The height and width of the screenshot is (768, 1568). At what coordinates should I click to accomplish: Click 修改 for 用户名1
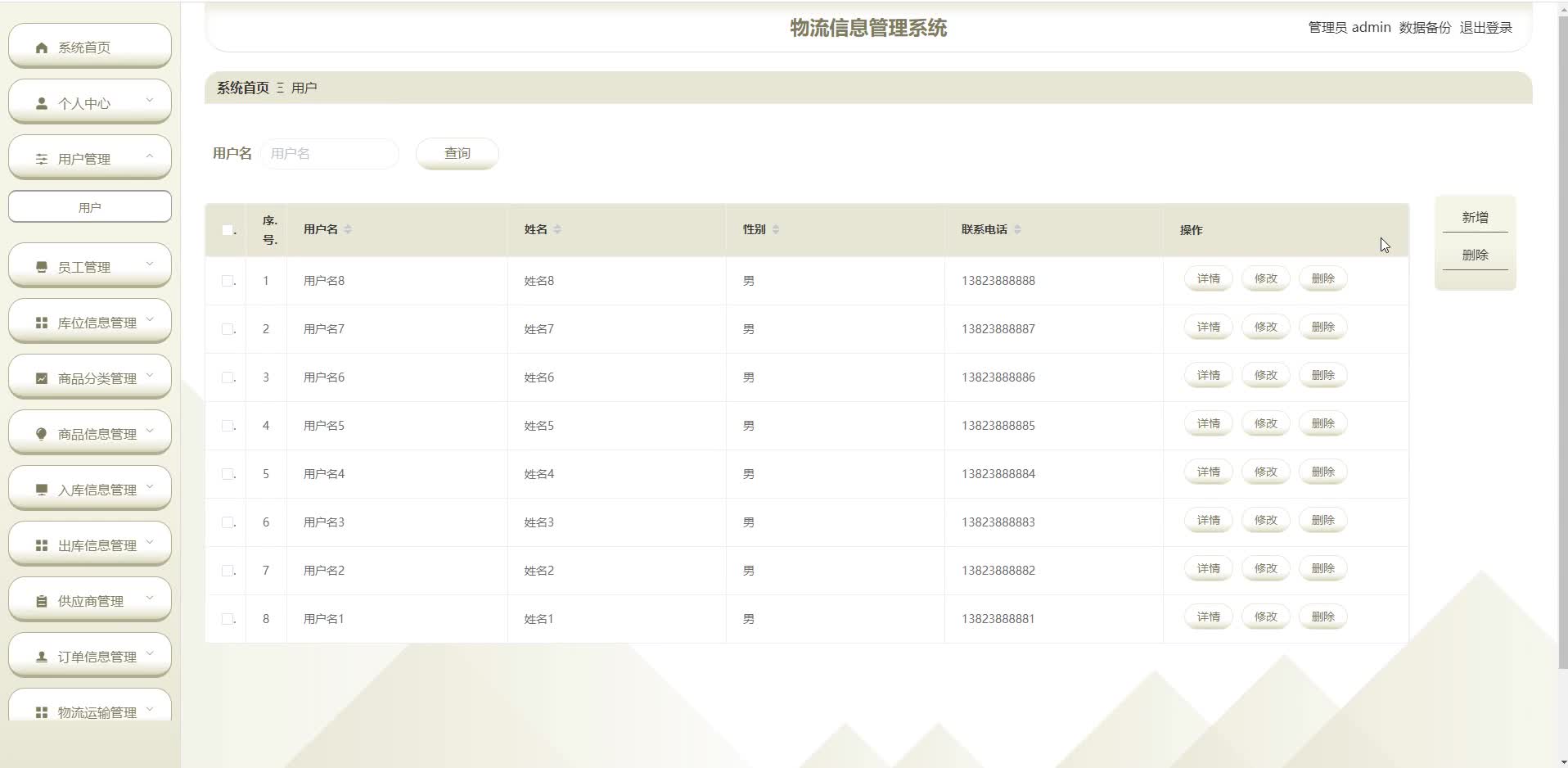[1266, 617]
